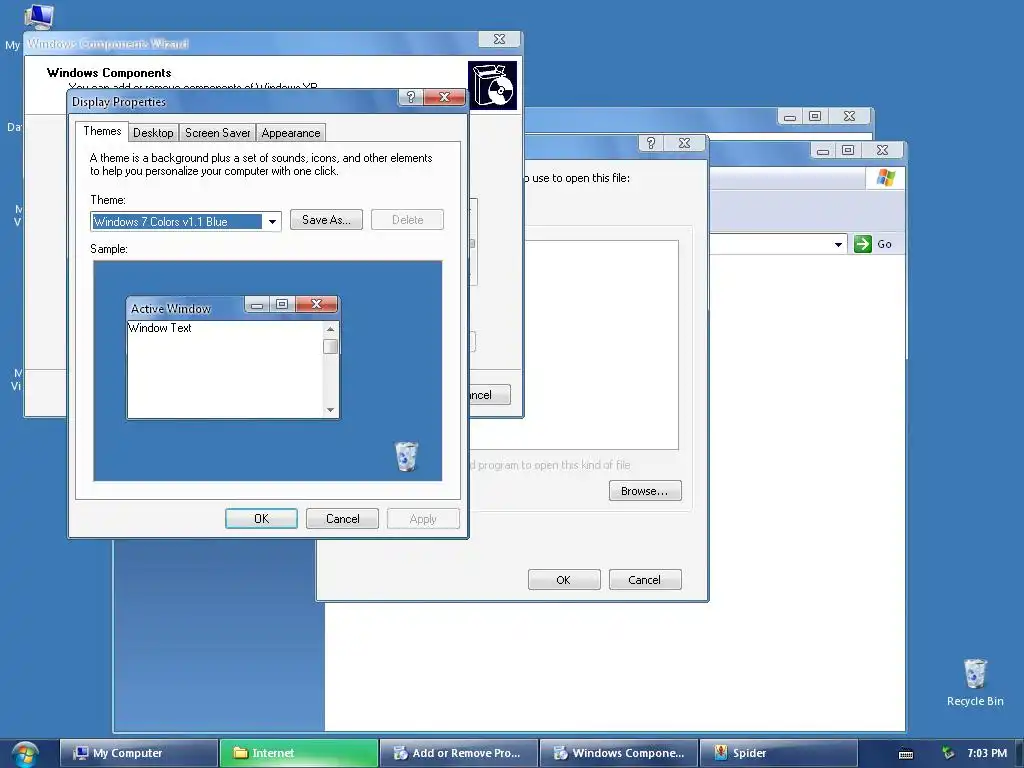Switch to Windows Components taskbar button
The height and width of the screenshot is (768, 1024).
coord(618,753)
